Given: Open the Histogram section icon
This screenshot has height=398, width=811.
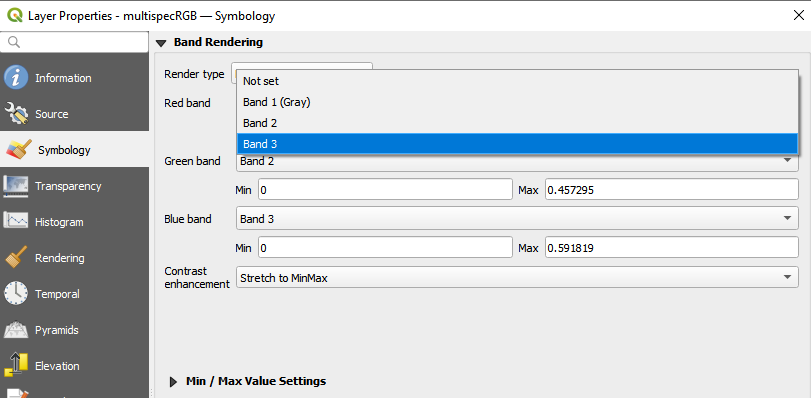Looking at the screenshot, I should tap(16, 222).
